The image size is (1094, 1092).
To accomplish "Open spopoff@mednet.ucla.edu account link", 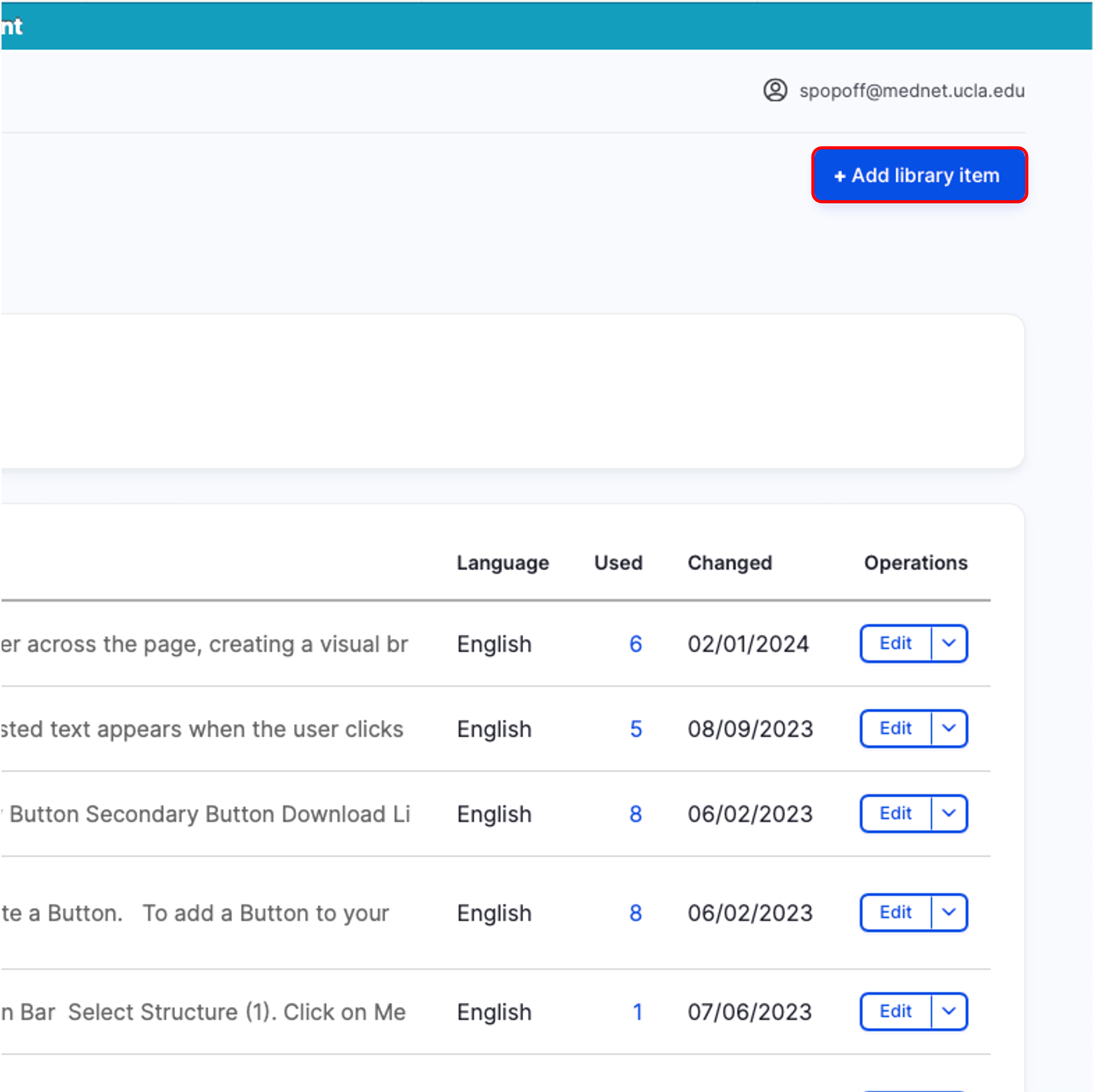I will pos(911,91).
